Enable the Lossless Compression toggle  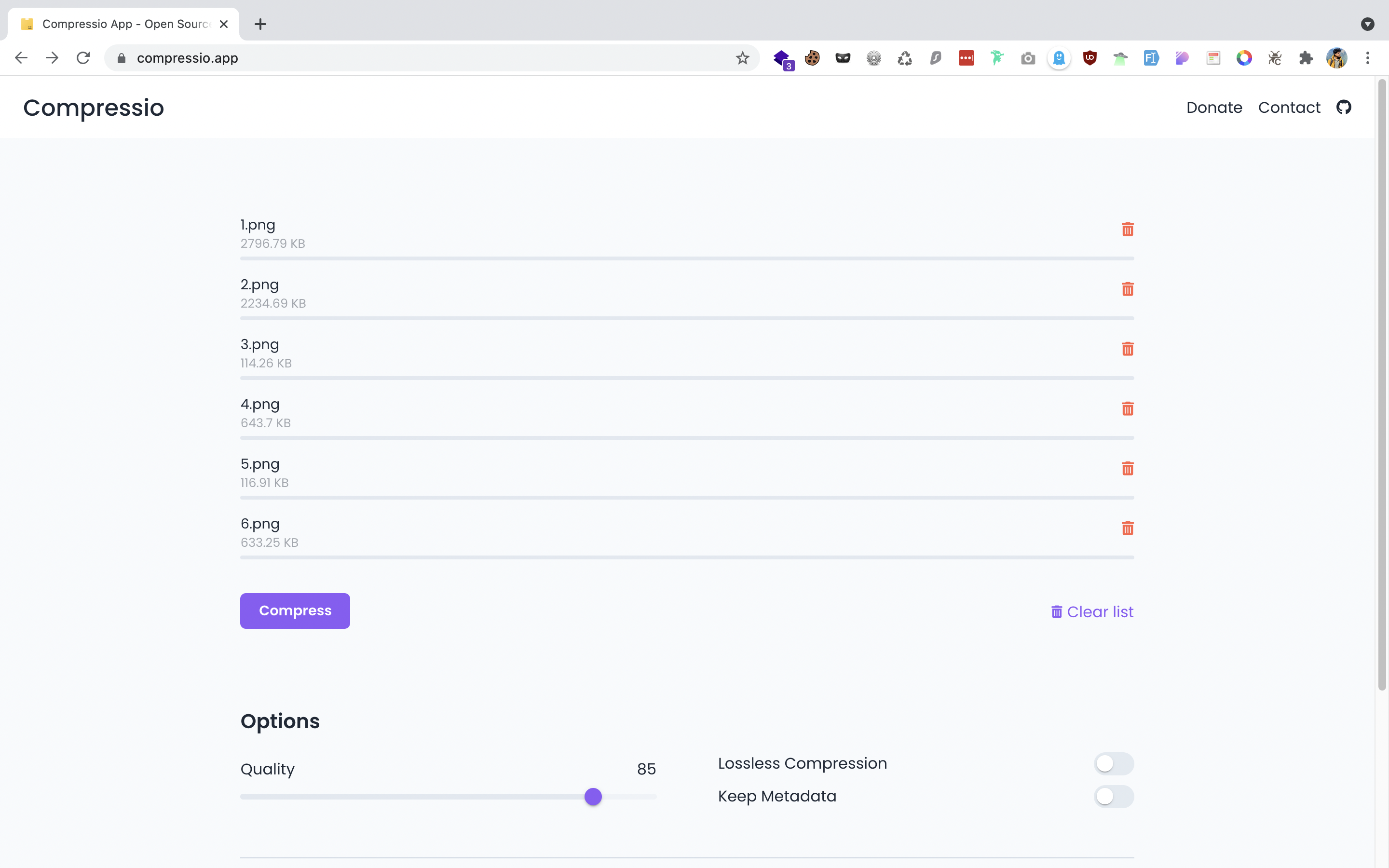(1114, 763)
